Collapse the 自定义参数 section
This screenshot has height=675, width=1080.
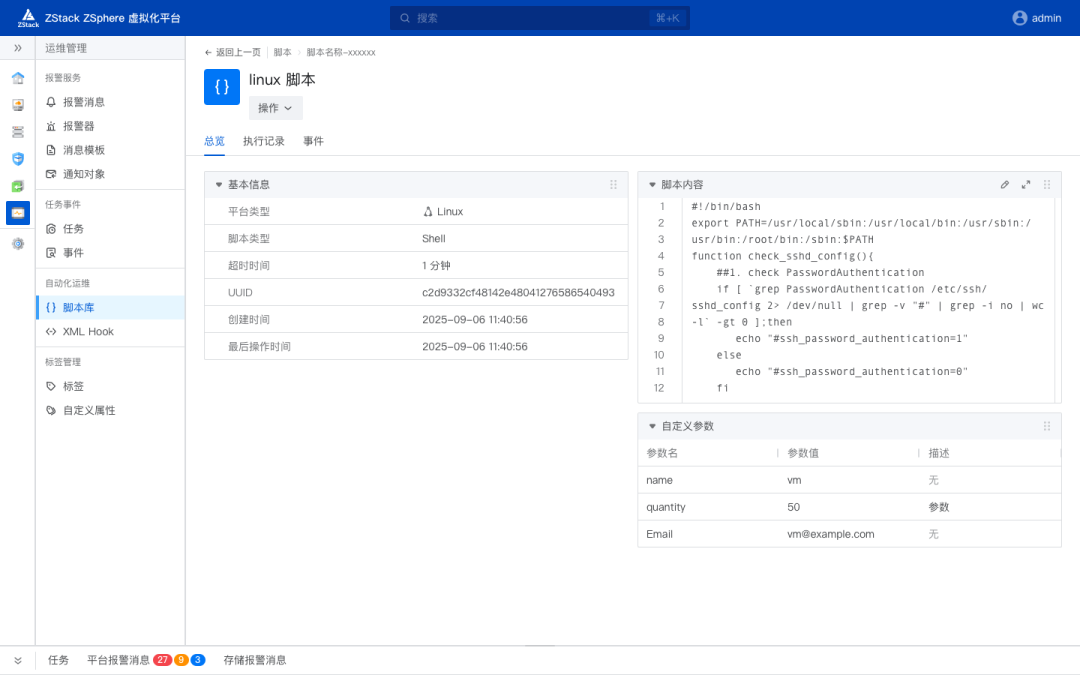[652, 426]
